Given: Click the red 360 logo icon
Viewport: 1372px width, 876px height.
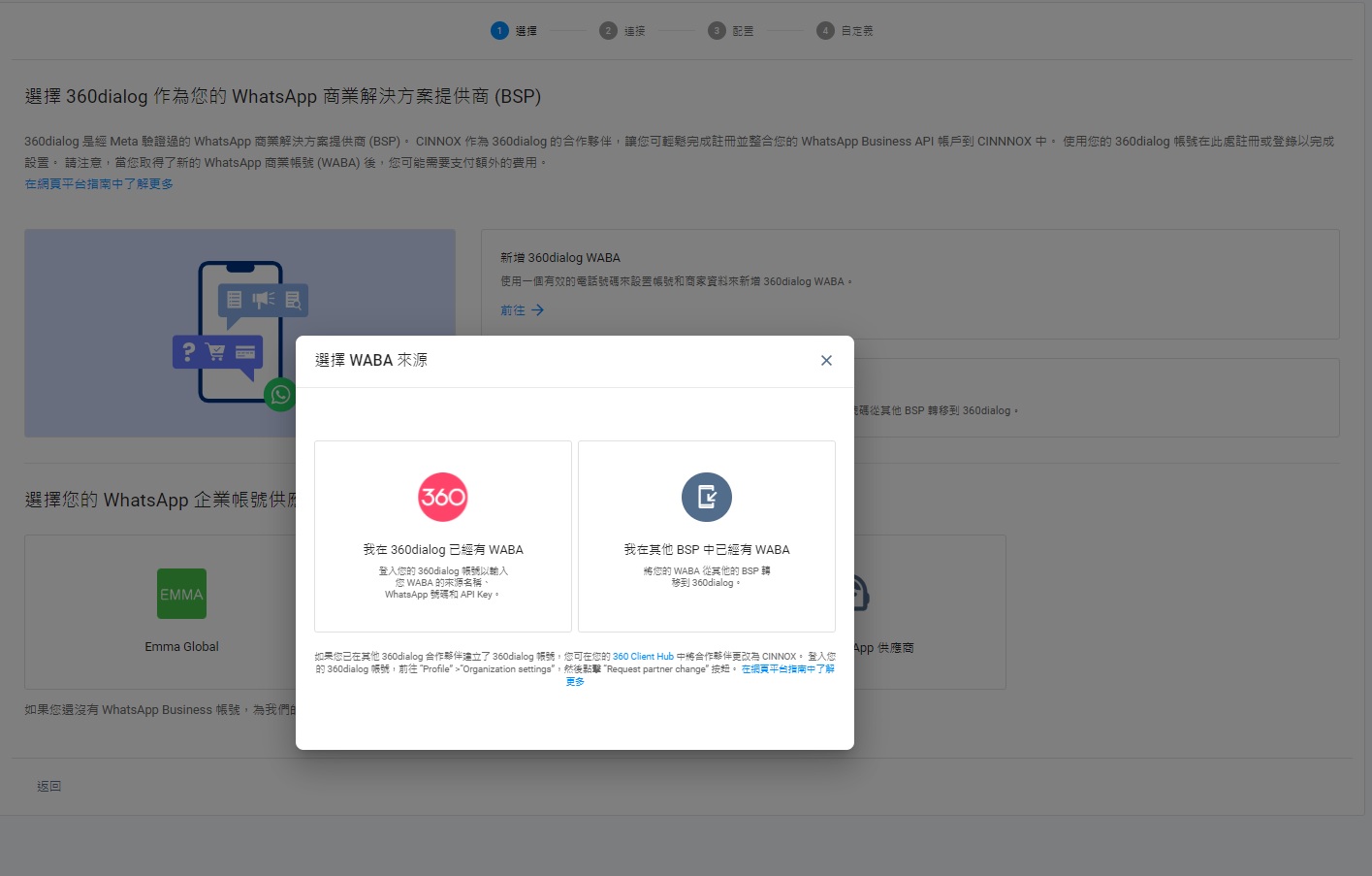Looking at the screenshot, I should tap(442, 497).
